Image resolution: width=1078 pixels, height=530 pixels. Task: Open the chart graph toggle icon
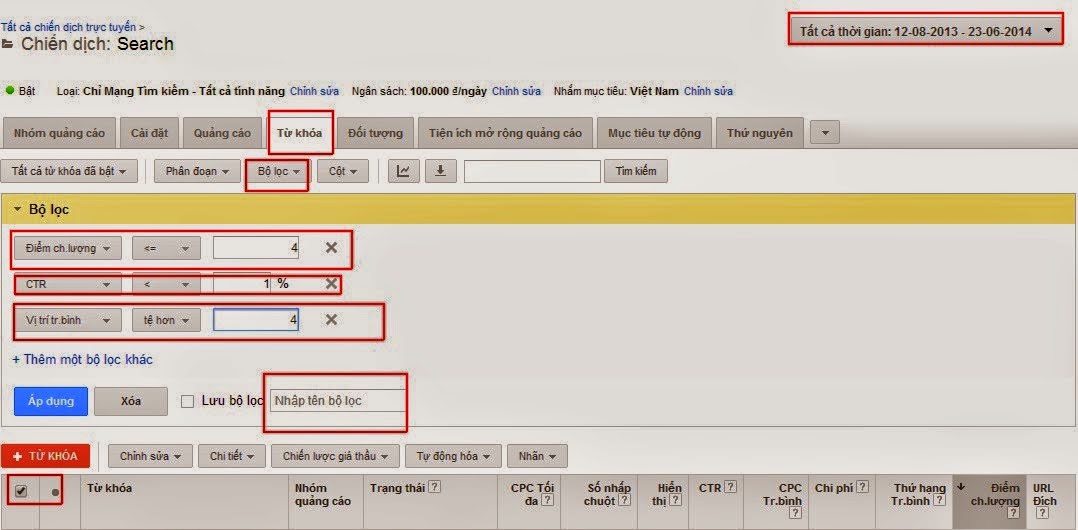point(404,171)
